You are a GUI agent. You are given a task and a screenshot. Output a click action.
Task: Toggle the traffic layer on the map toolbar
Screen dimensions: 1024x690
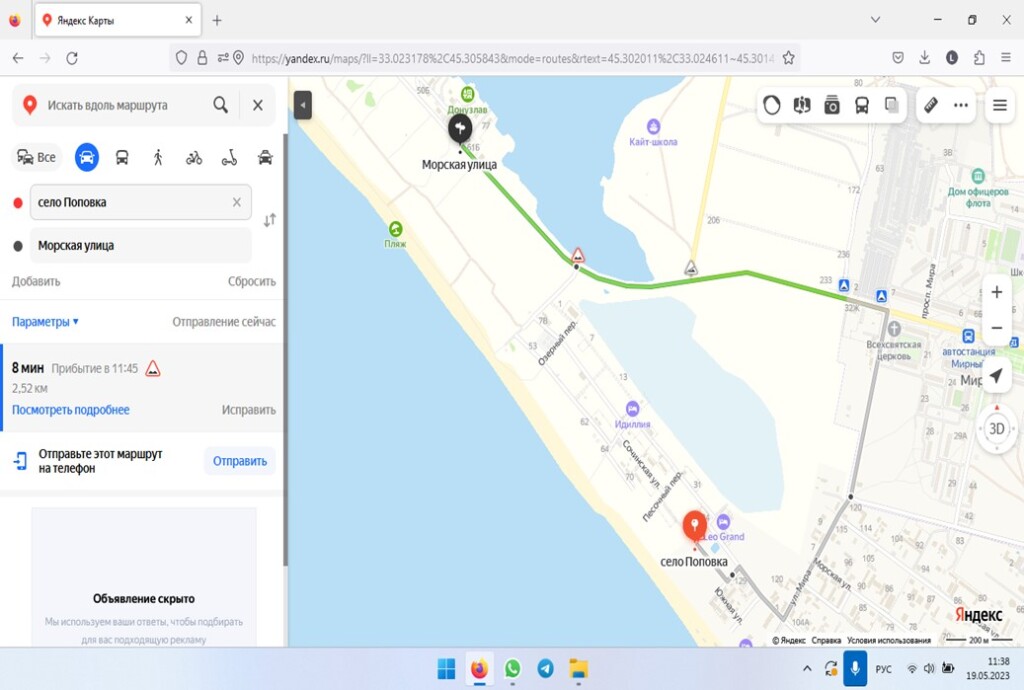click(x=772, y=105)
